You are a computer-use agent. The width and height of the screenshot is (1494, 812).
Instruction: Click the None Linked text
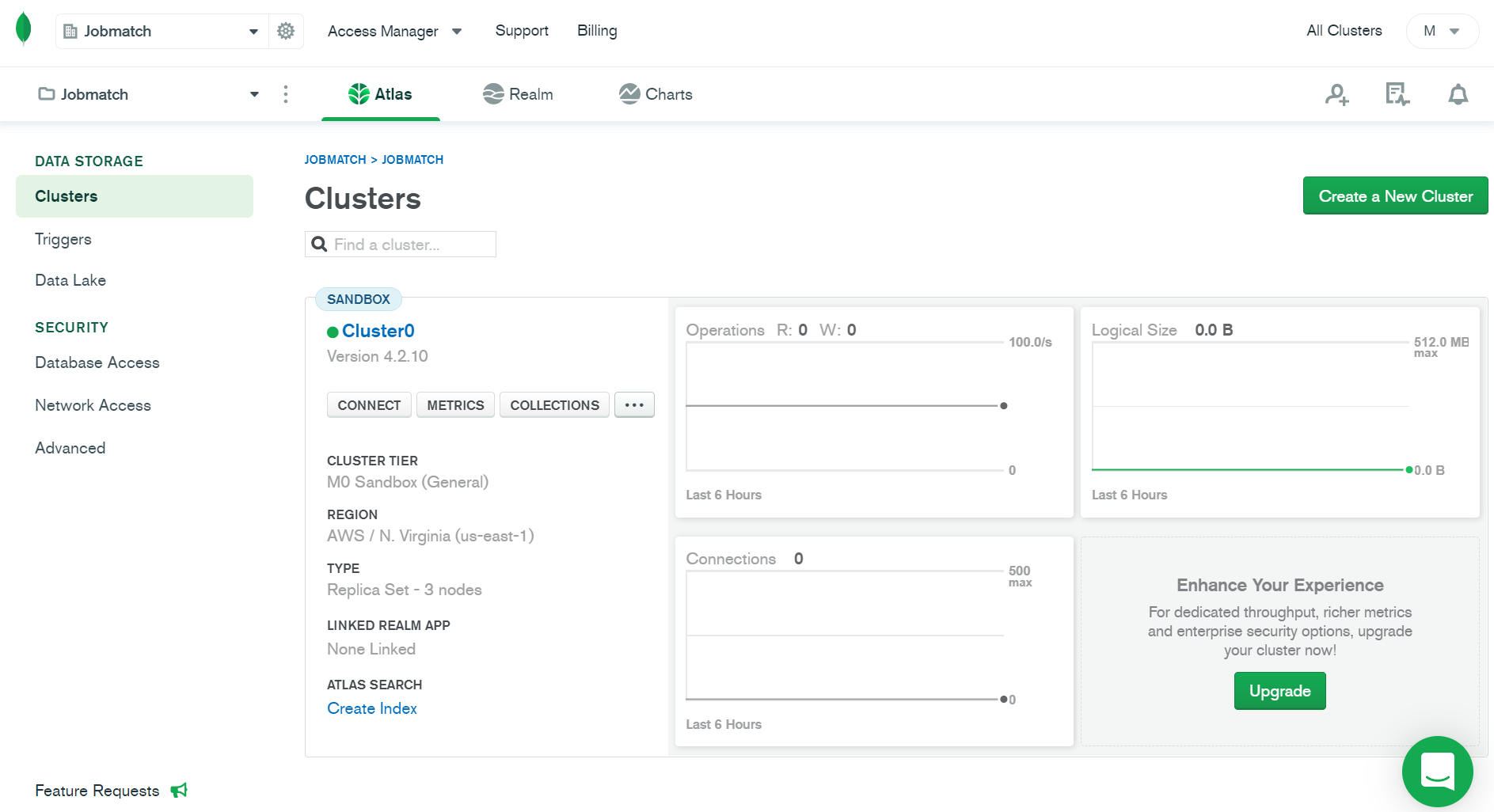click(371, 649)
